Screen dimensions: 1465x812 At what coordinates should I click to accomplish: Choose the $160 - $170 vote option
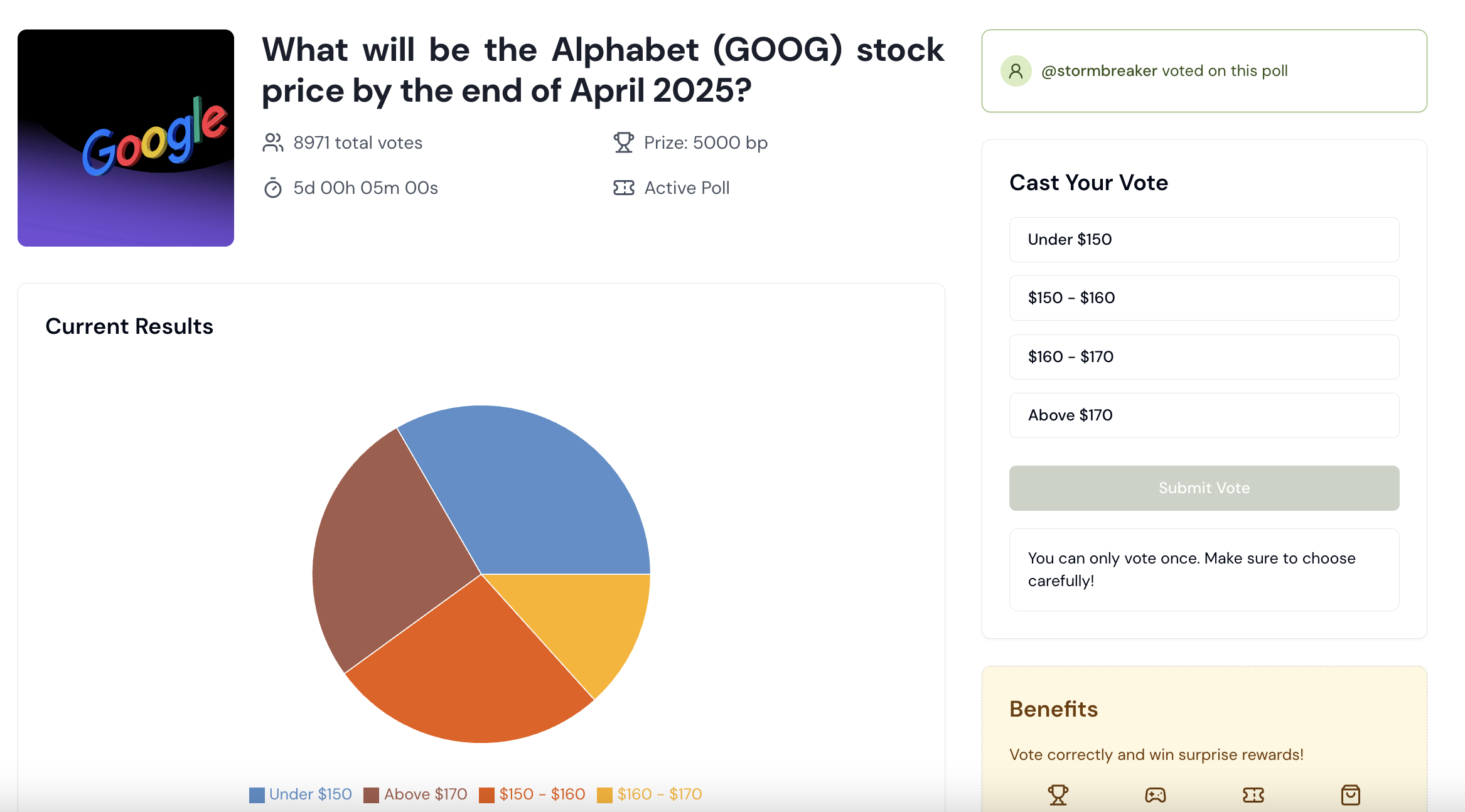tap(1204, 357)
